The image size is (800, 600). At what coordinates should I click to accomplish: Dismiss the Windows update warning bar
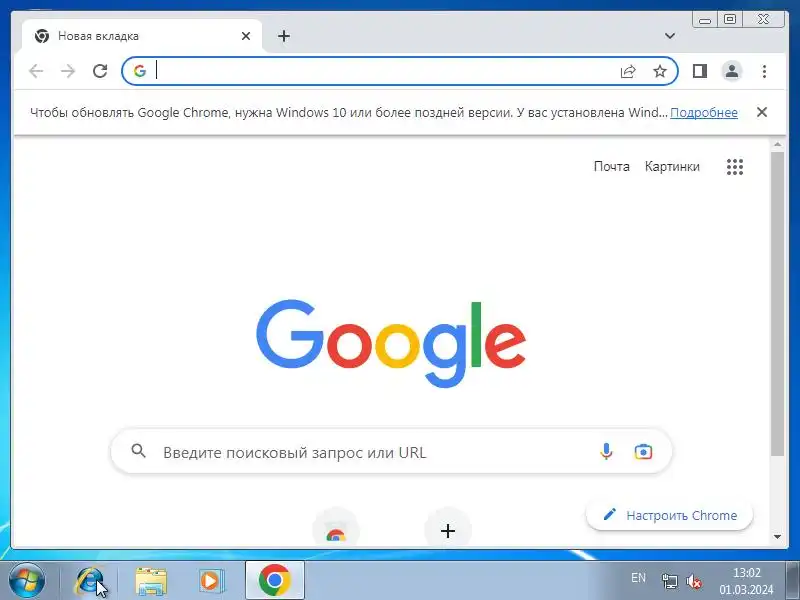point(762,112)
